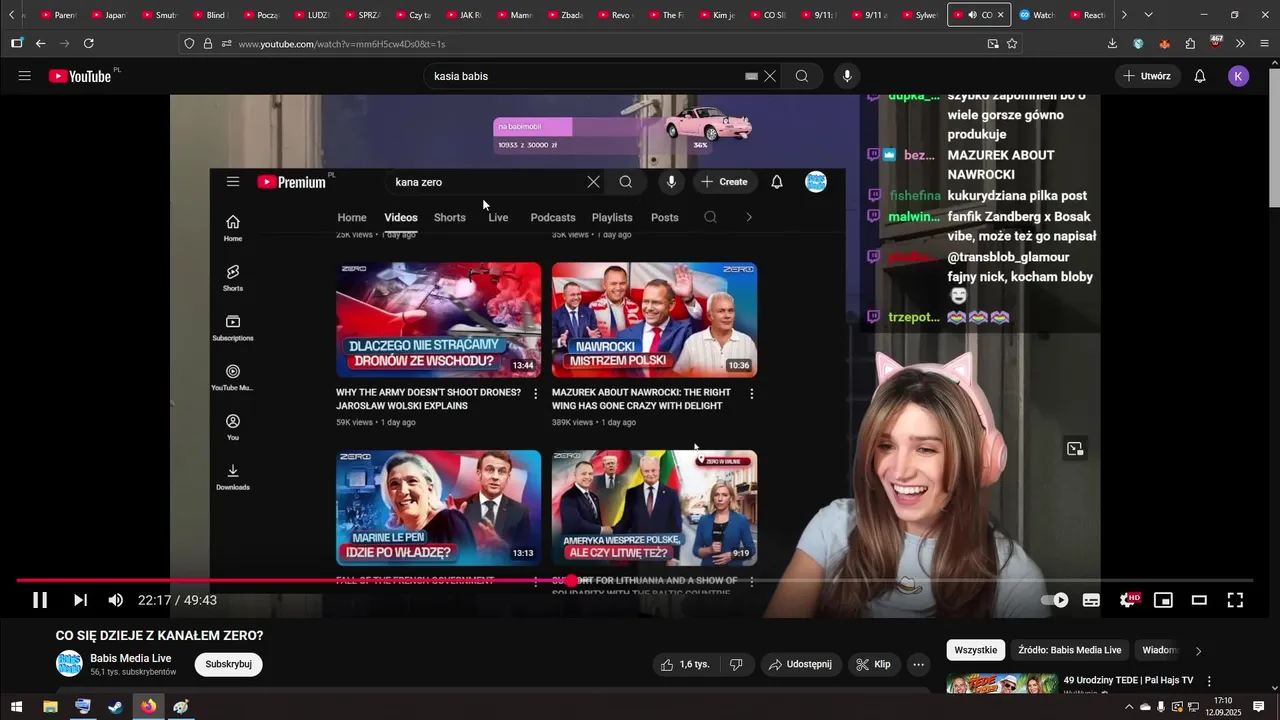Expand toolbar overflow (double chevron)
Viewport: 1280px width, 720px height.
point(1240,44)
